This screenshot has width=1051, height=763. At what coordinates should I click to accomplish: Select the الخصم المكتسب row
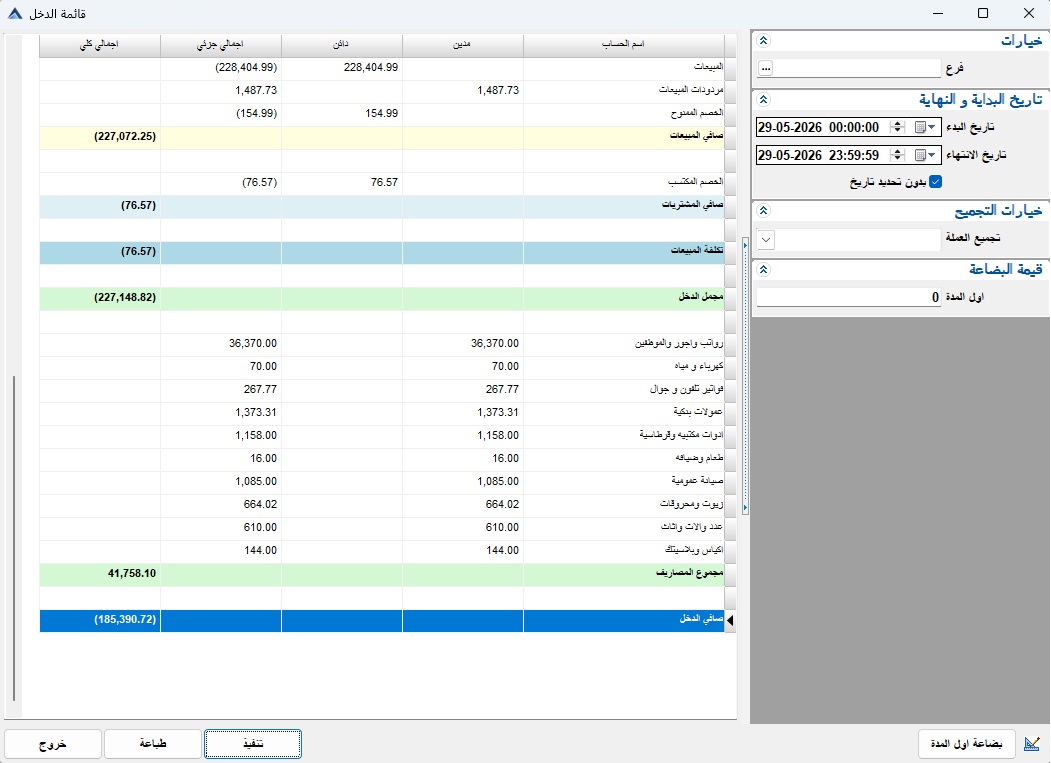pyautogui.click(x=382, y=182)
